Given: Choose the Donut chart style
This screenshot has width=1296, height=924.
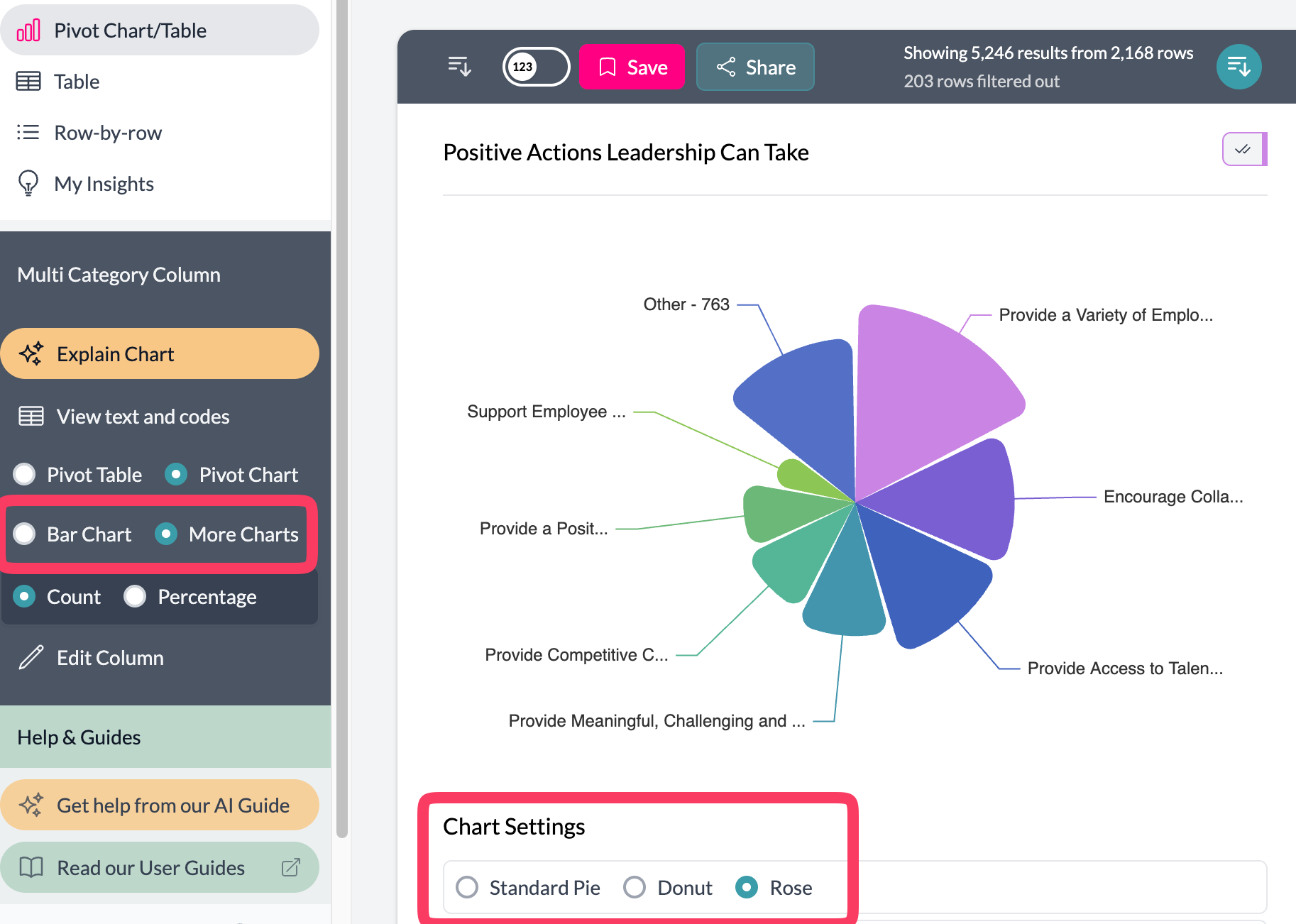Looking at the screenshot, I should click(x=635, y=887).
